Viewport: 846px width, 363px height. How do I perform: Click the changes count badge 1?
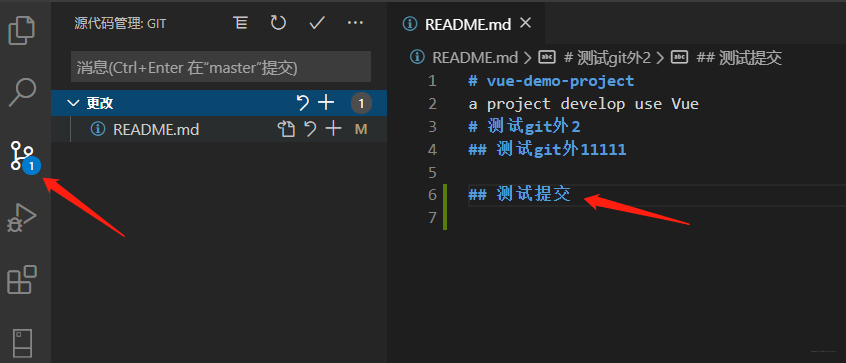(361, 103)
